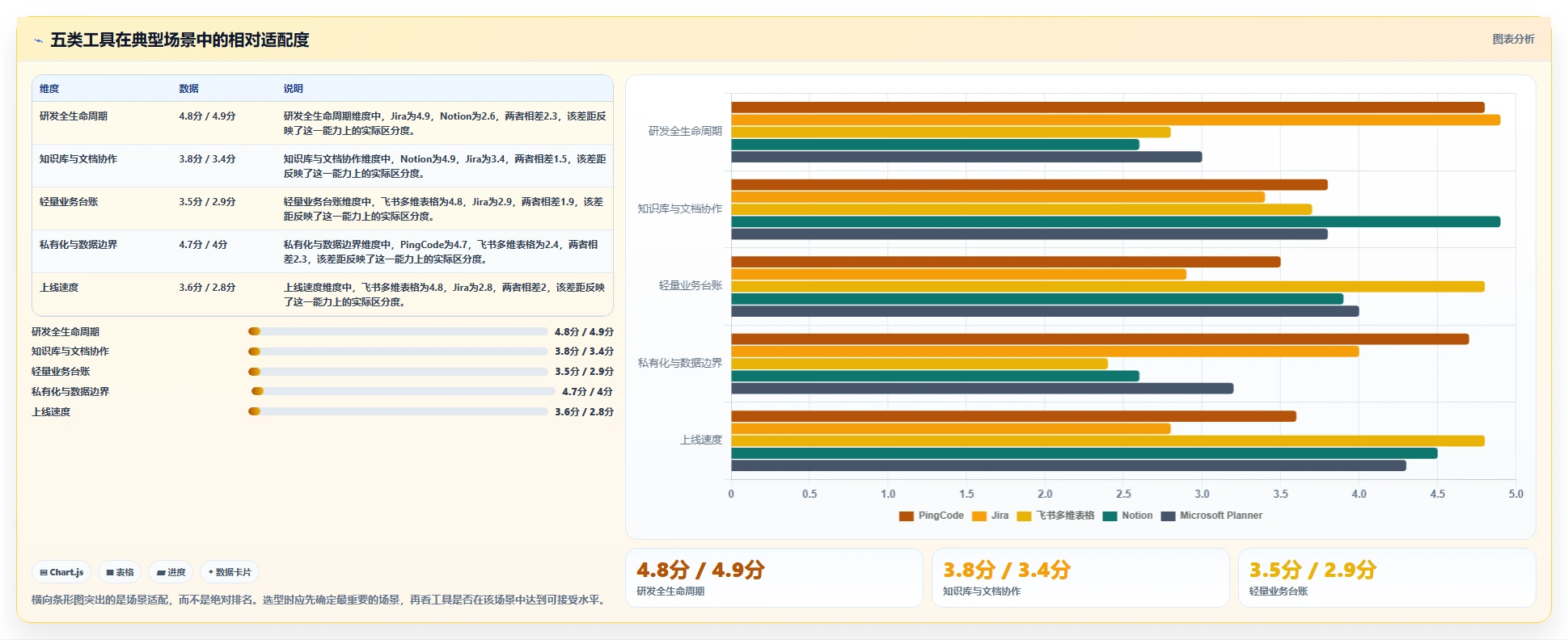Viewport: 1568px width, 640px height.
Task: Select the 上线速度 cell in the table
Action: click(59, 288)
